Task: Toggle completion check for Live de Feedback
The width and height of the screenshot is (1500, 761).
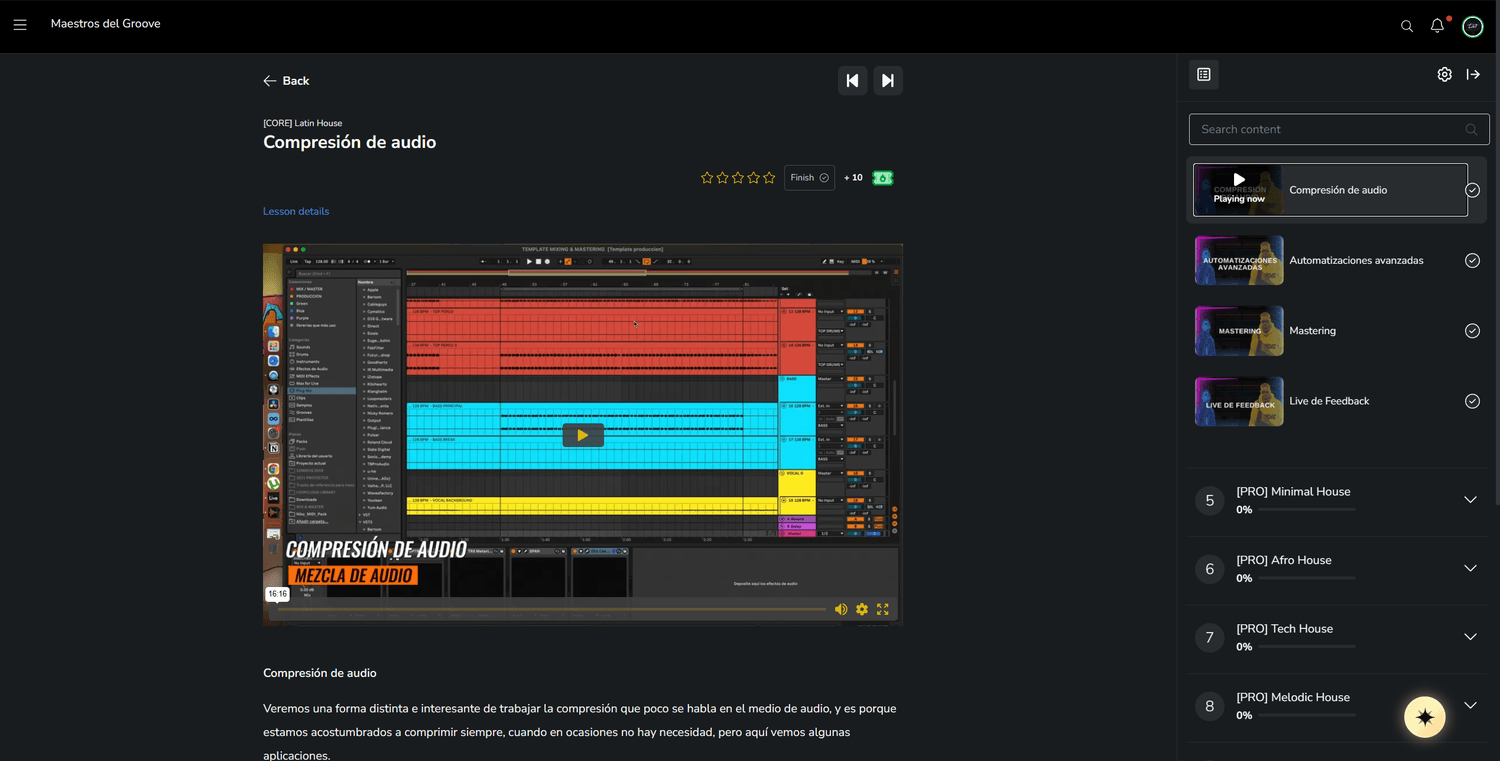Action: coord(1472,401)
